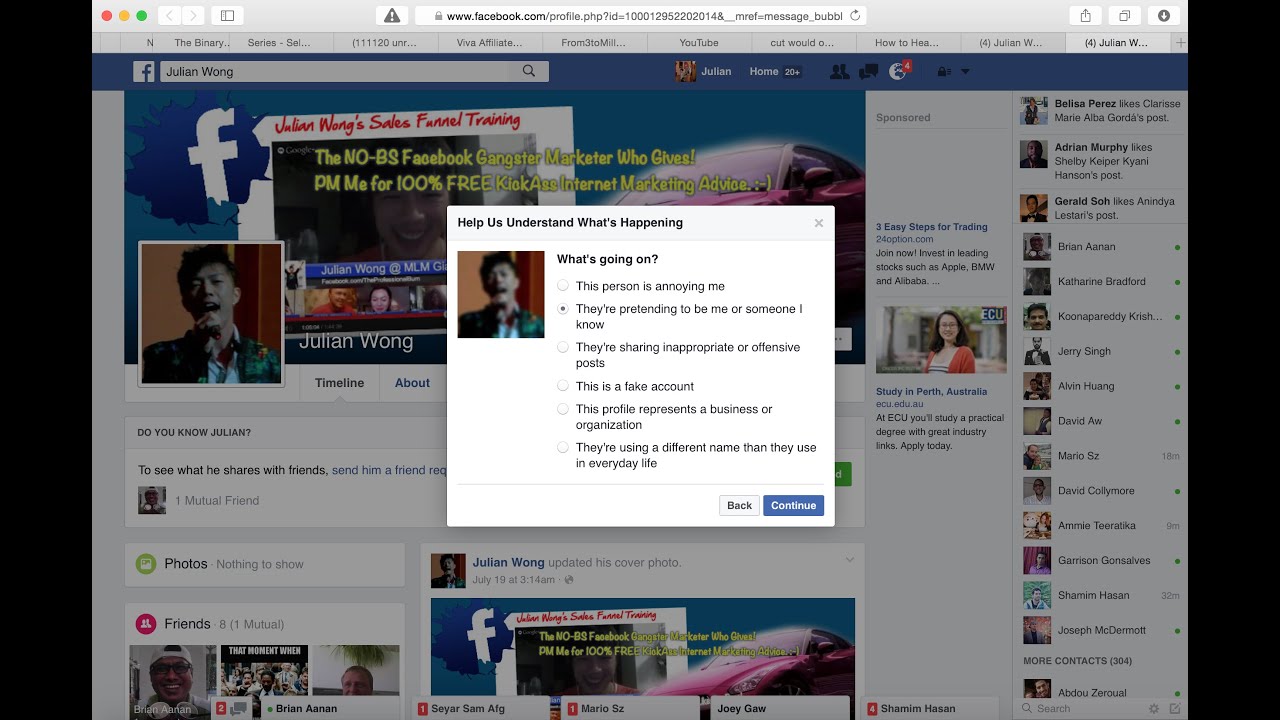Select "They're pretending to be me" option
The height and width of the screenshot is (720, 1280).
(x=563, y=309)
